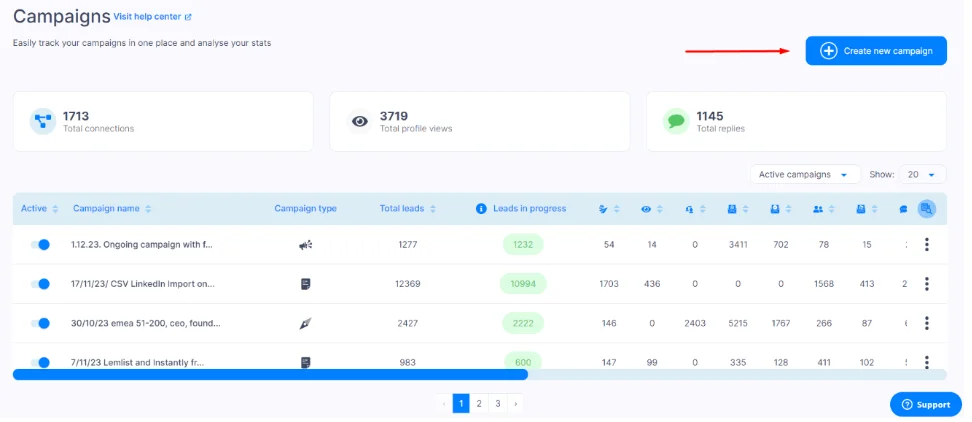Click the green 10994 leads in progress badge
The image size is (972, 422).
pos(523,284)
